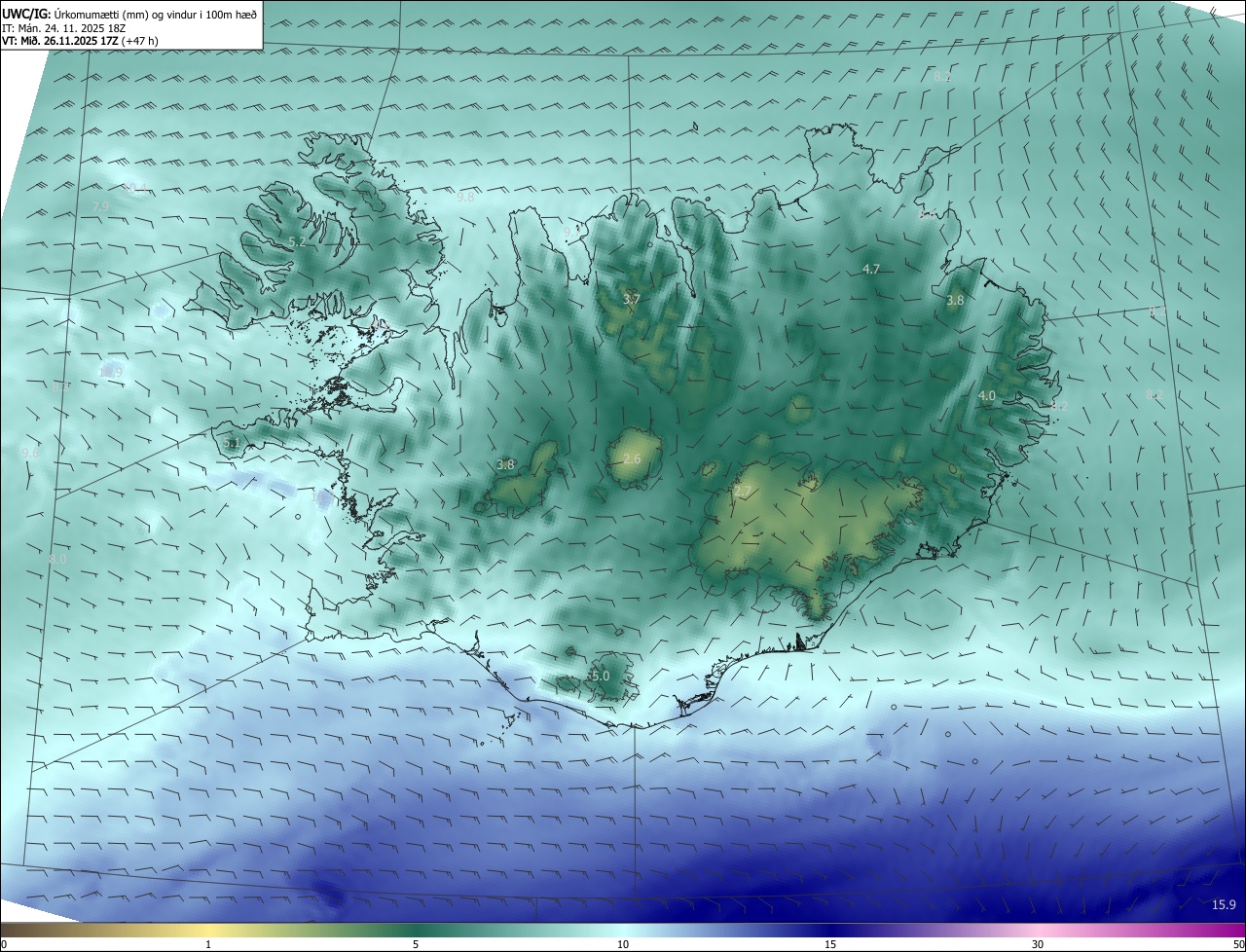Click the value 5.1 on the western peninsula
This screenshot has width=1246, height=952.
pos(232,443)
